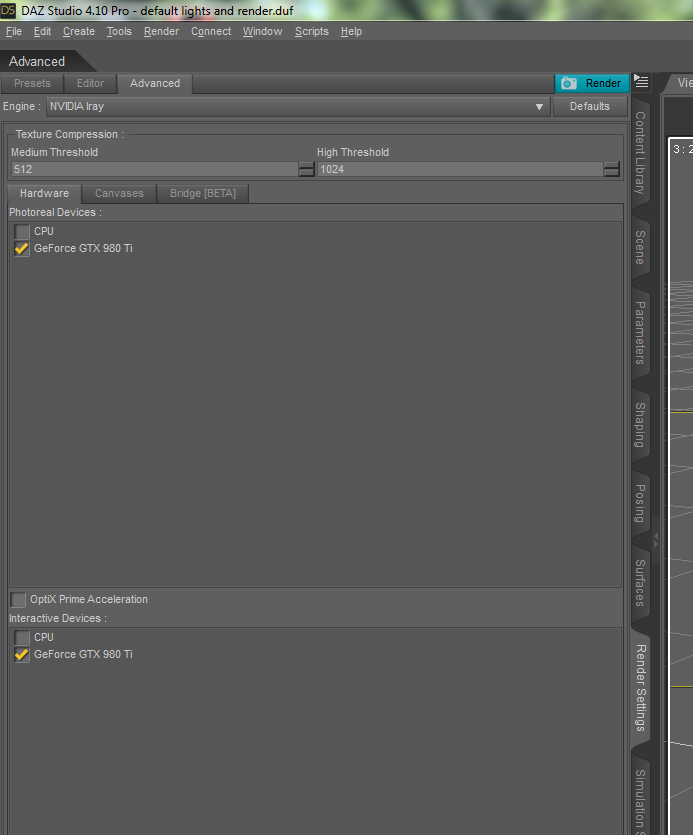Click the Defaults button
The height and width of the screenshot is (835, 693).
(590, 107)
